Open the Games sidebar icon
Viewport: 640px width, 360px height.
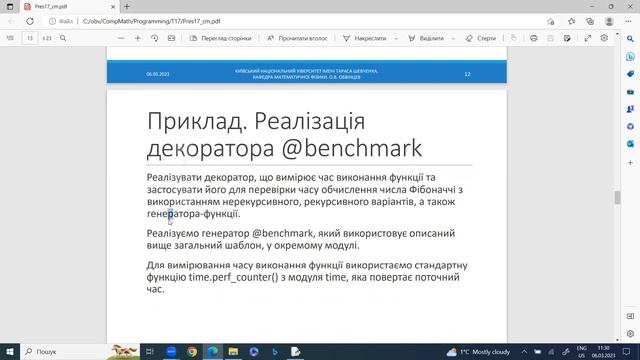coord(630,109)
